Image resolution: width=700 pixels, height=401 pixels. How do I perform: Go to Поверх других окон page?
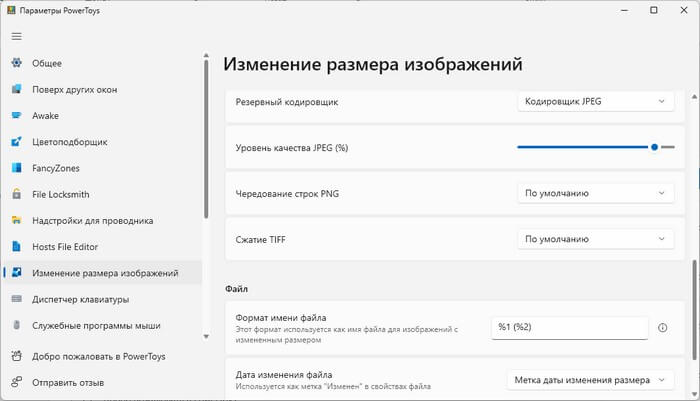[103, 89]
